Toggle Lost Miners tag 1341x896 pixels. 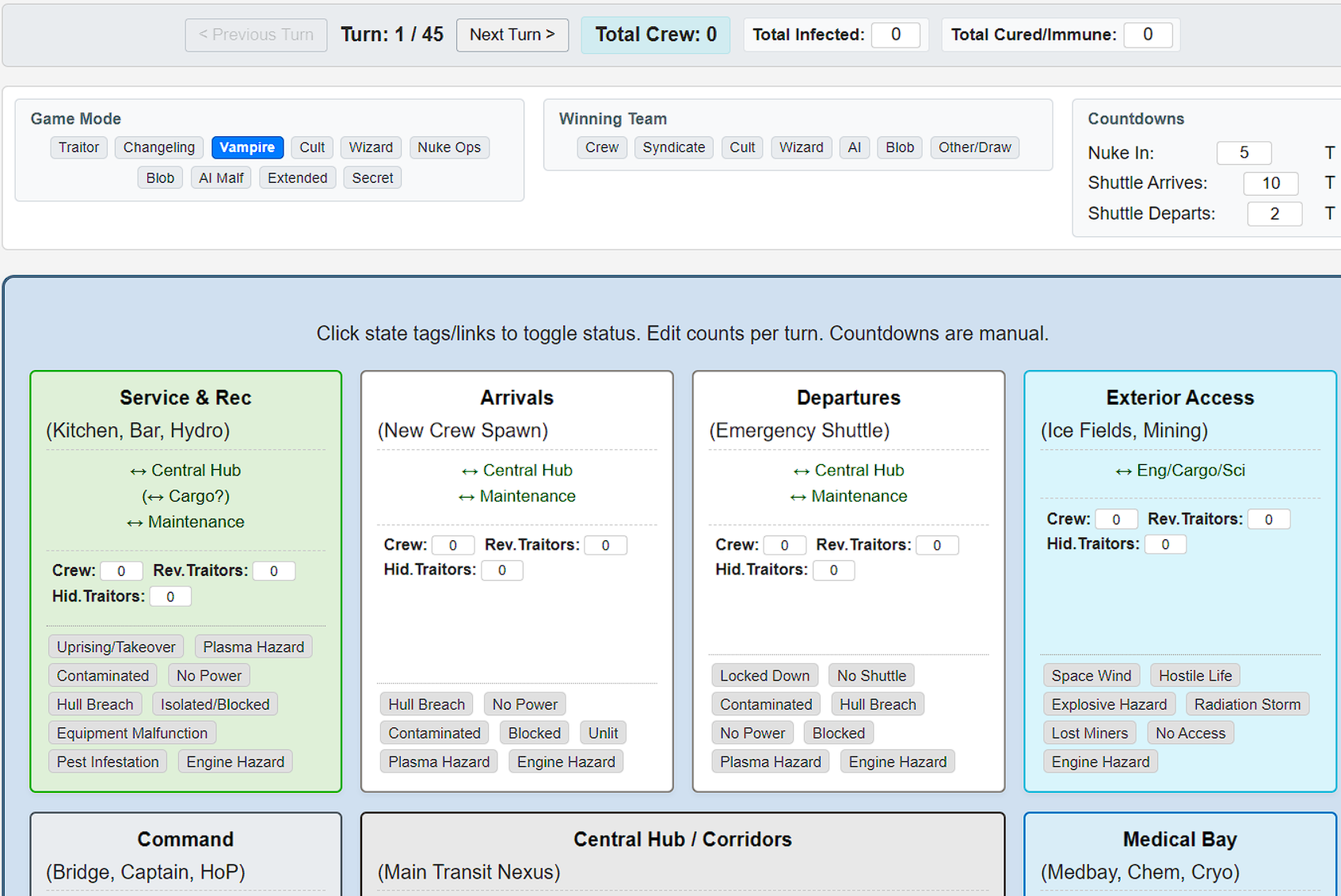1090,733
